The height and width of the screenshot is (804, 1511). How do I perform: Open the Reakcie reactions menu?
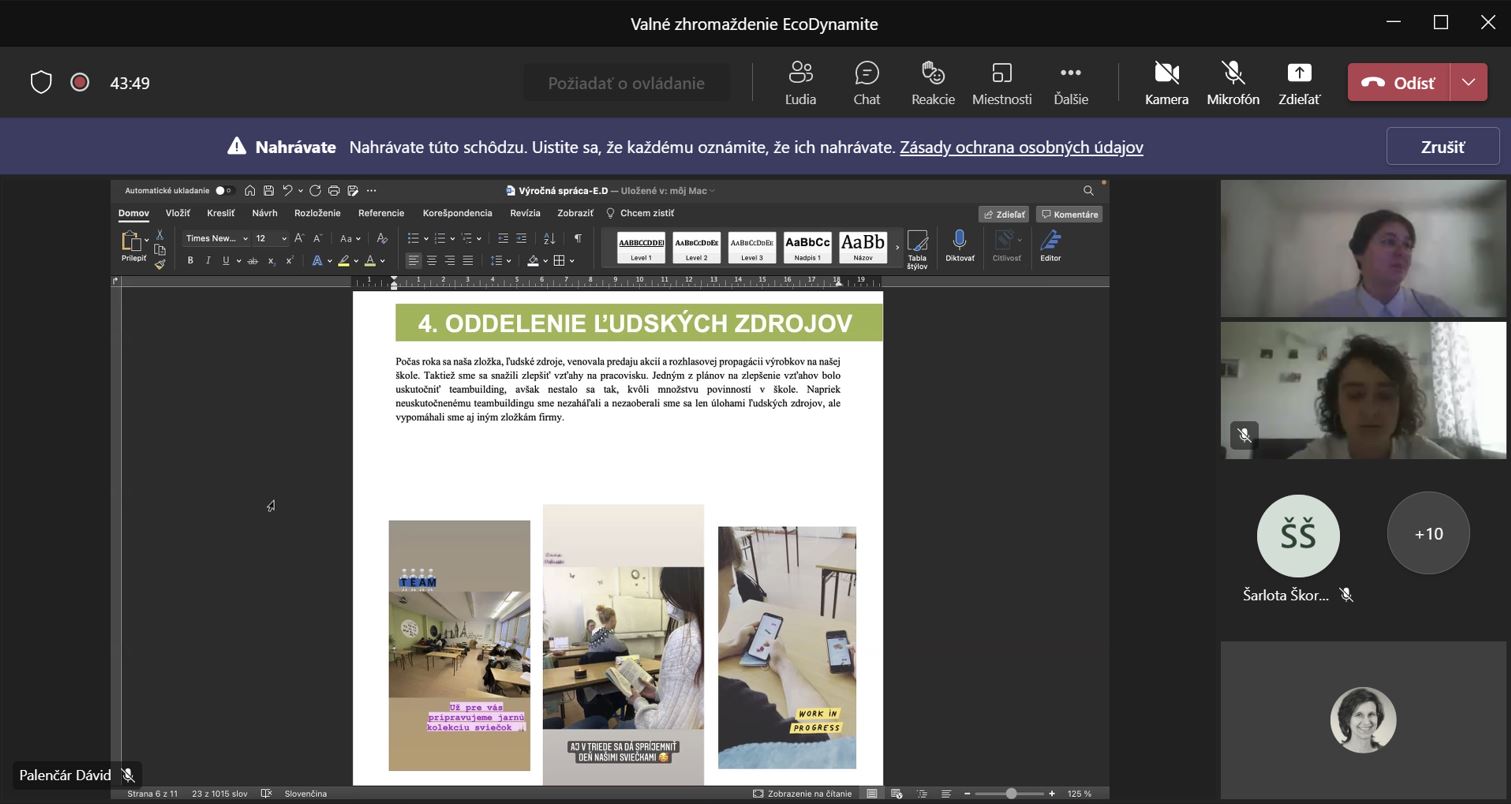933,83
